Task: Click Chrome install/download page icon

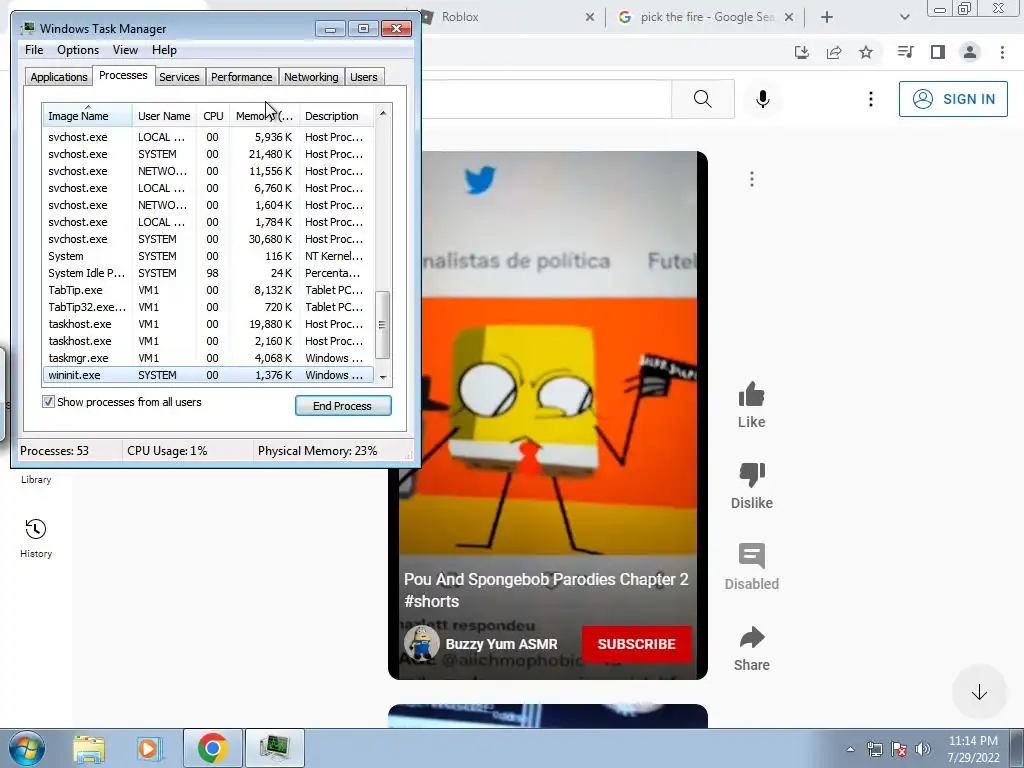Action: click(x=802, y=52)
